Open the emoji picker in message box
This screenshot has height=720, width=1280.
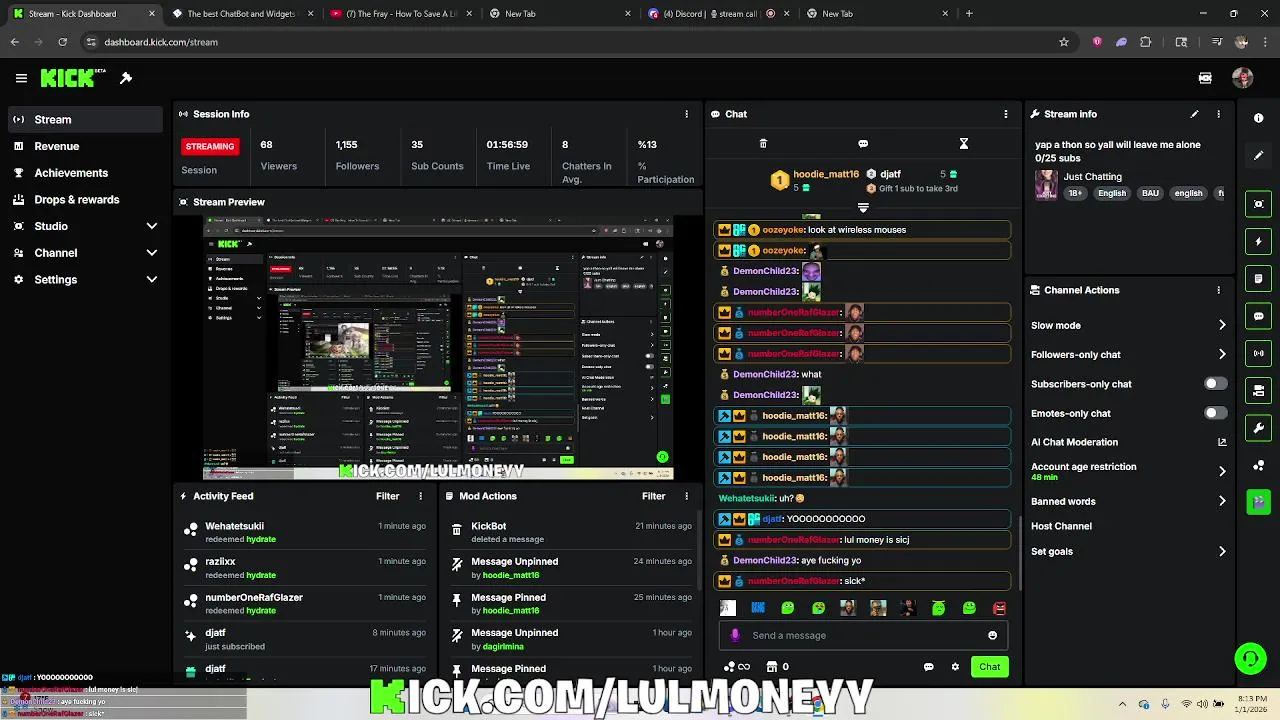click(x=992, y=635)
